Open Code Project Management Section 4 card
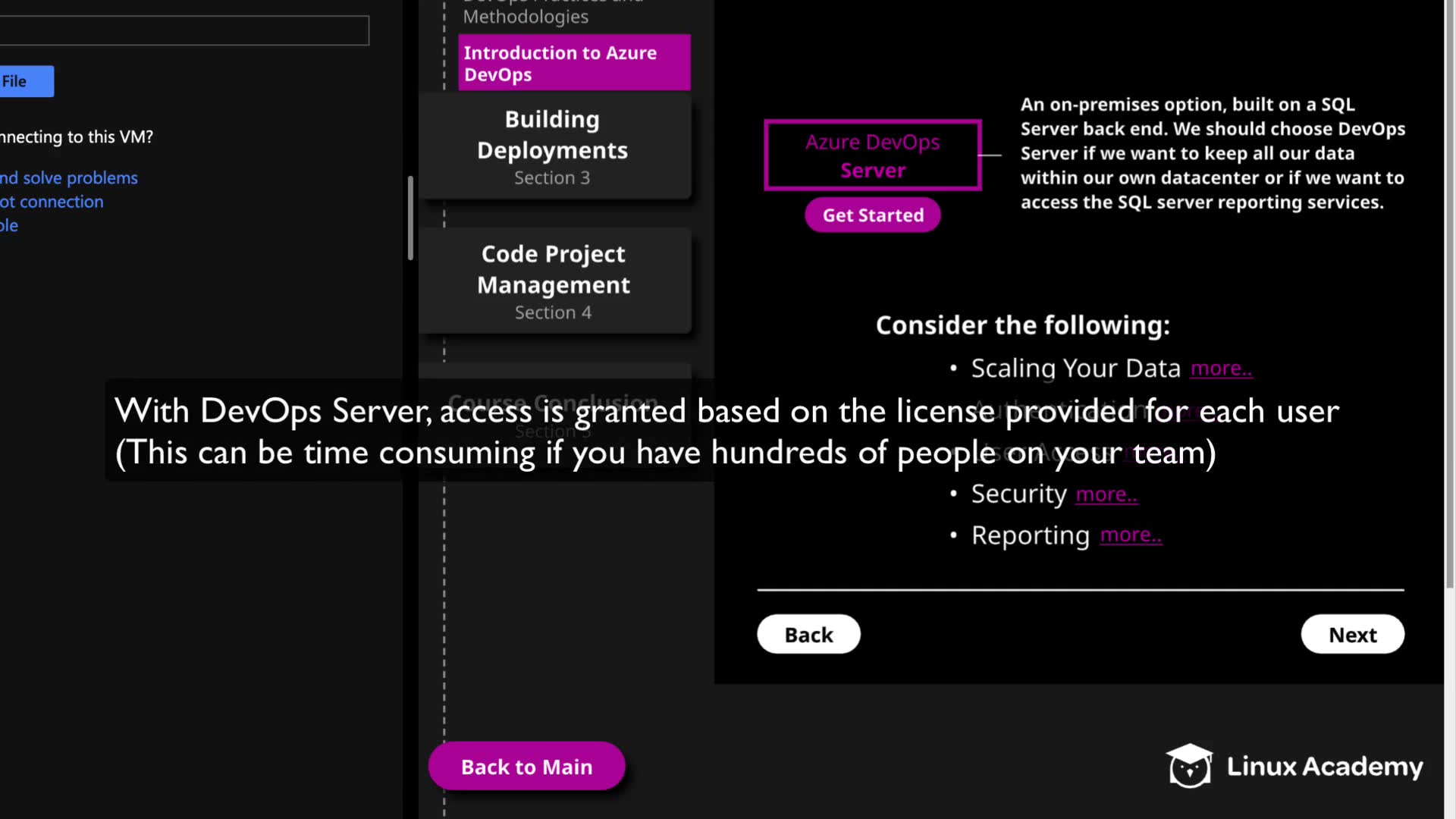 [554, 281]
